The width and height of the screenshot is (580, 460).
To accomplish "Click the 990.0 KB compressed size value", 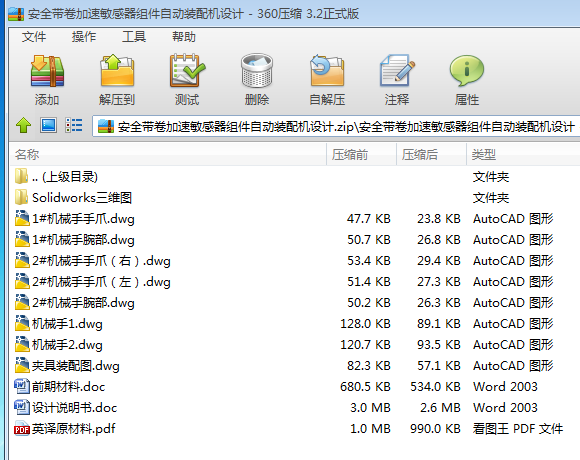I will [x=435, y=429].
